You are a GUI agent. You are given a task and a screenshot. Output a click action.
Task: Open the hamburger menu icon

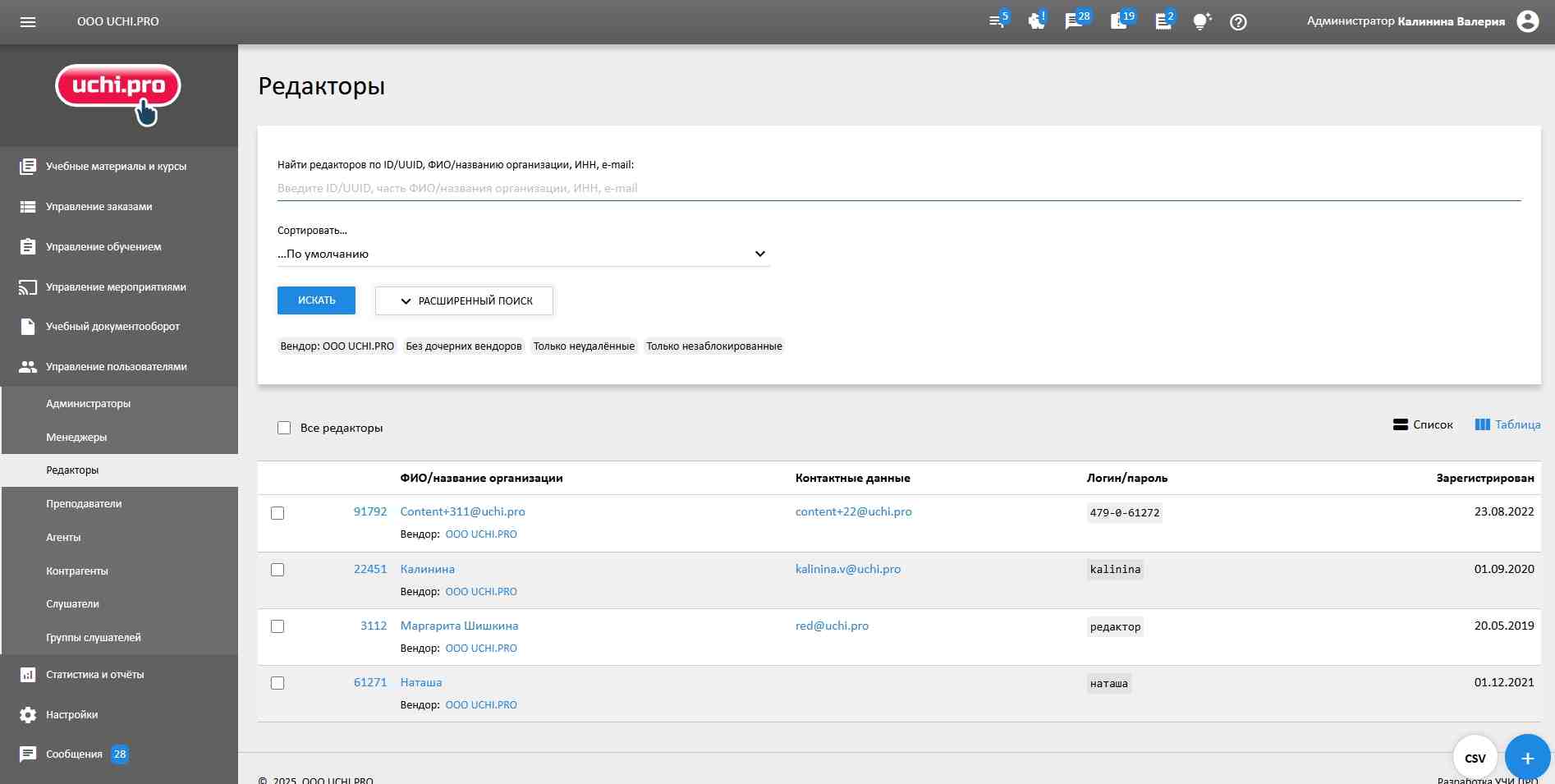(28, 22)
